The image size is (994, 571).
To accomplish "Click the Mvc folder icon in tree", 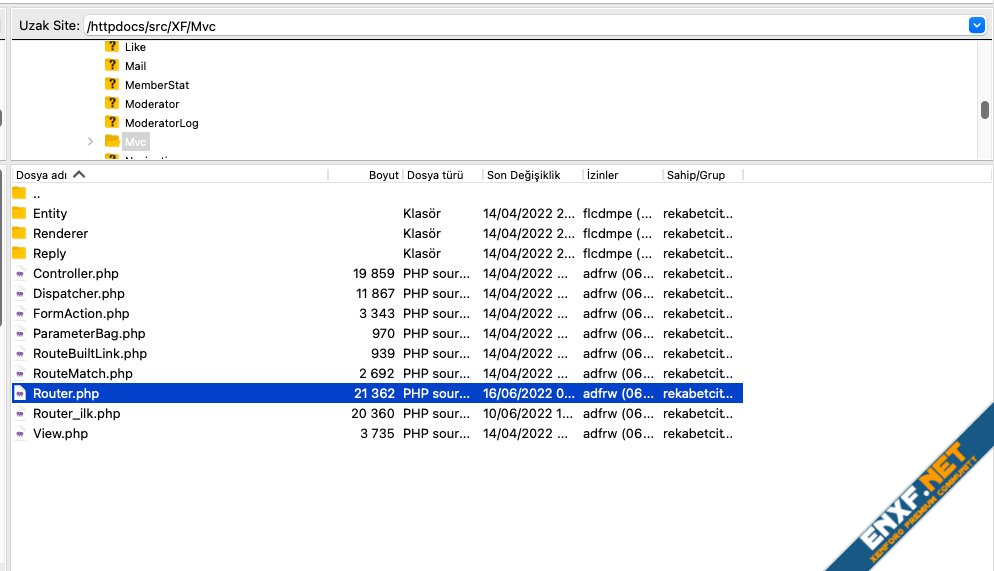I will pyautogui.click(x=112, y=142).
